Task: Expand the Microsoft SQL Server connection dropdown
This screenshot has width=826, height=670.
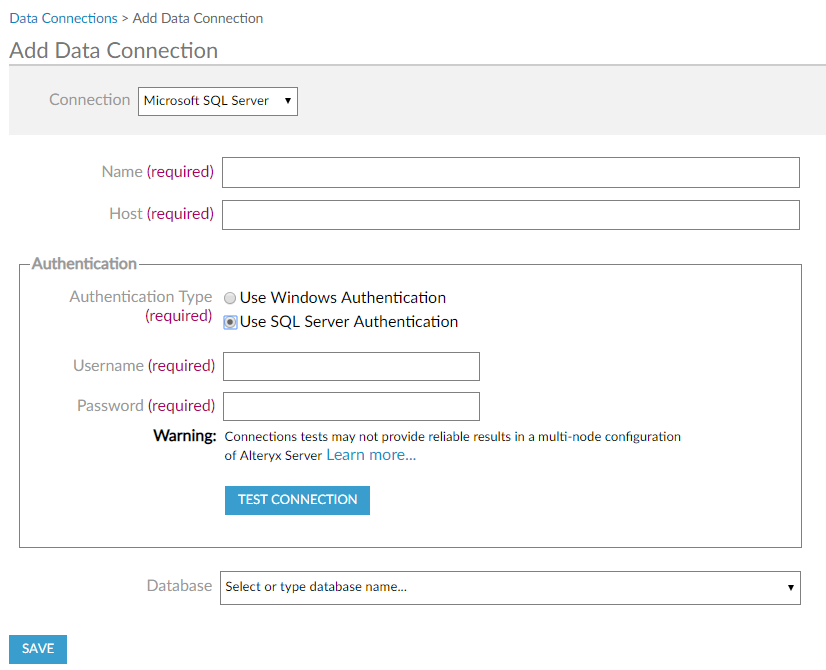Action: tap(217, 101)
